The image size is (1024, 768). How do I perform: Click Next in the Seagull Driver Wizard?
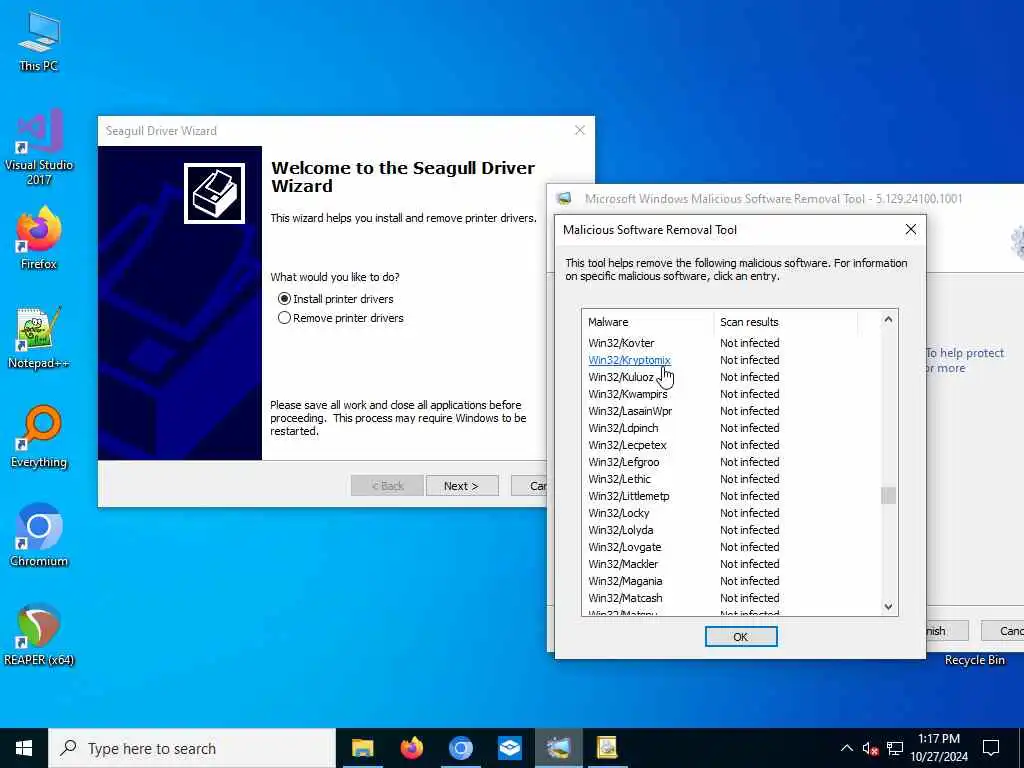(x=462, y=486)
